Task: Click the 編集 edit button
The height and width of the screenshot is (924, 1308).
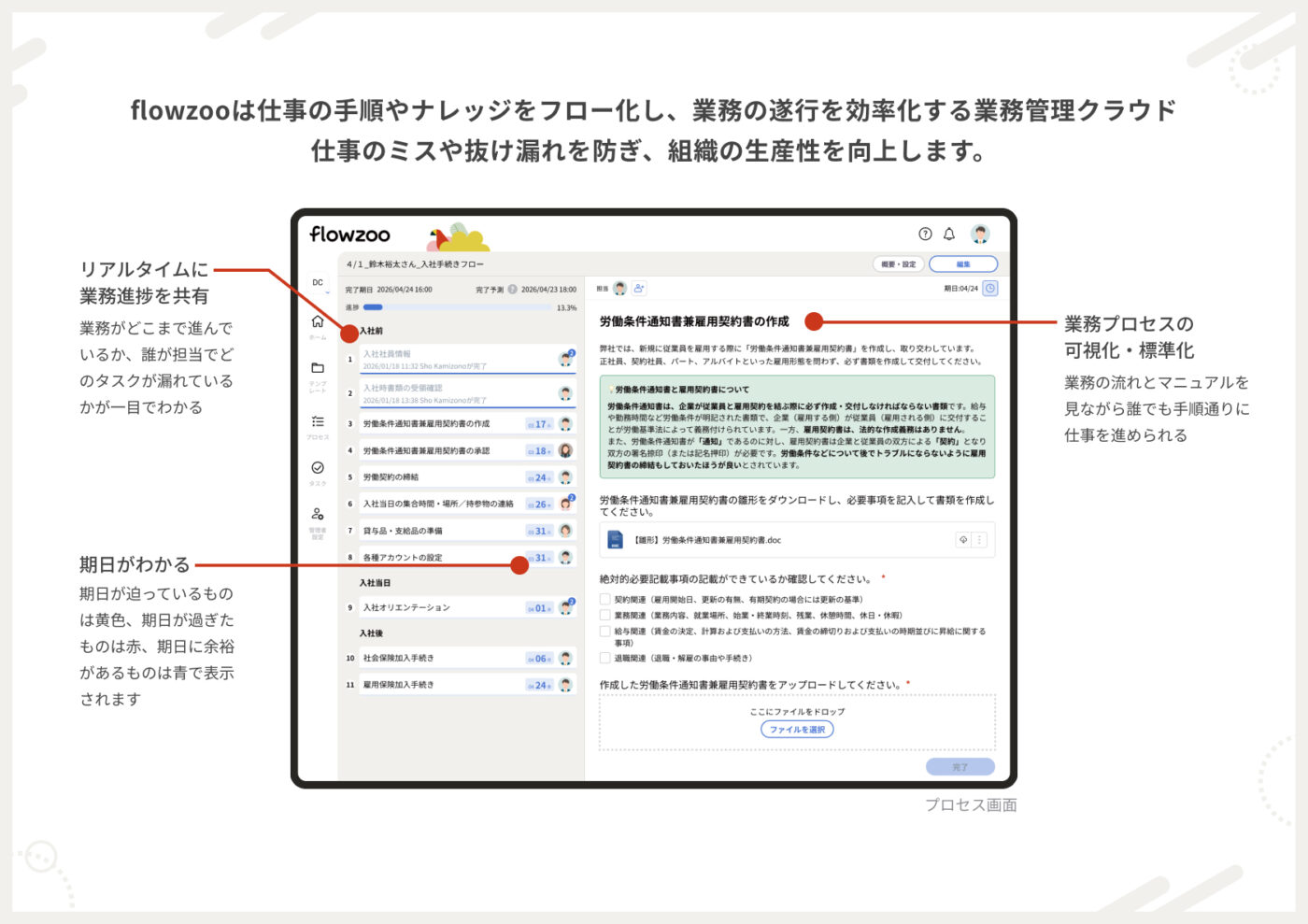Action: (x=963, y=264)
